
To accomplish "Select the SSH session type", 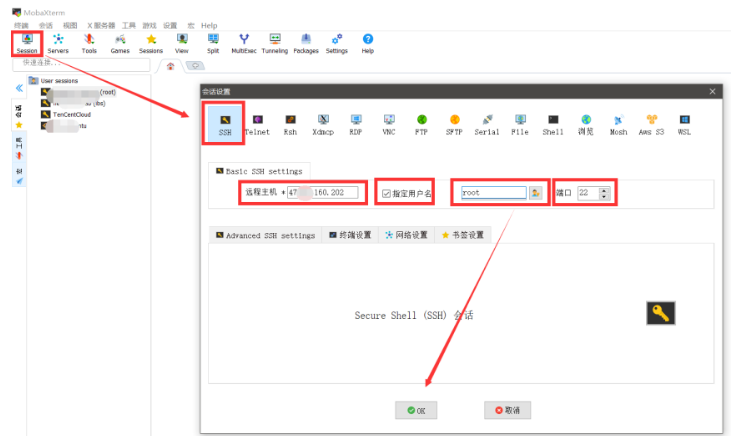I will coord(225,124).
